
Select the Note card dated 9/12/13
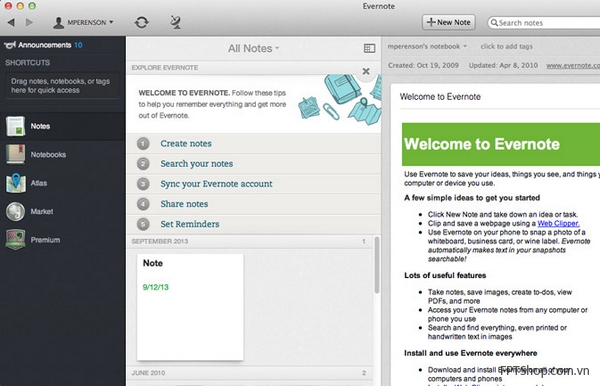coord(190,307)
